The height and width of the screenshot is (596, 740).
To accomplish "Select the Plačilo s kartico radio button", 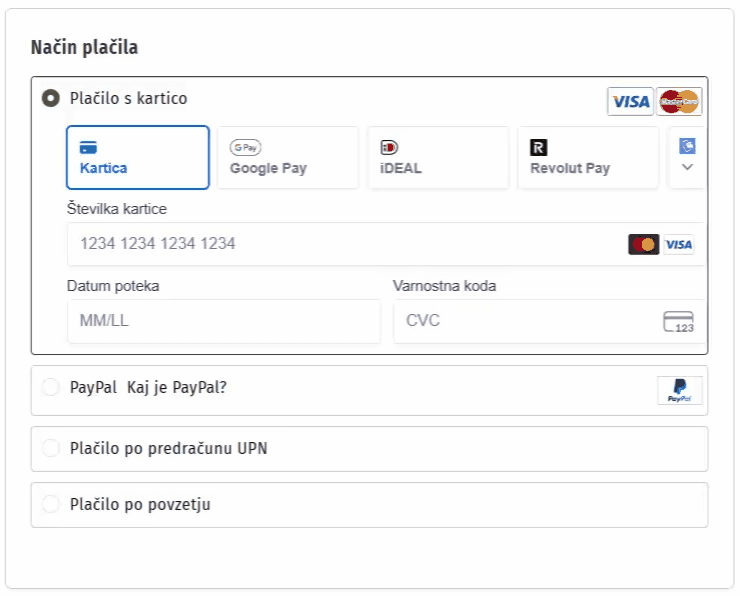I will (50, 98).
